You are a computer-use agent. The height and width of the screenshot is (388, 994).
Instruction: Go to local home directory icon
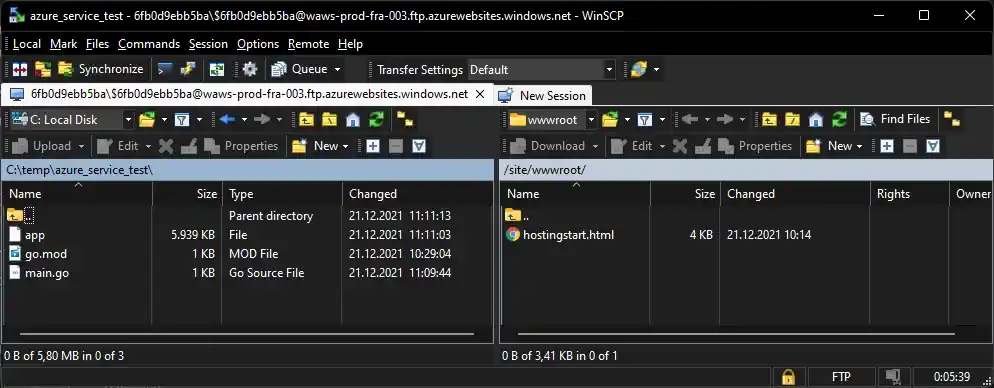click(353, 119)
